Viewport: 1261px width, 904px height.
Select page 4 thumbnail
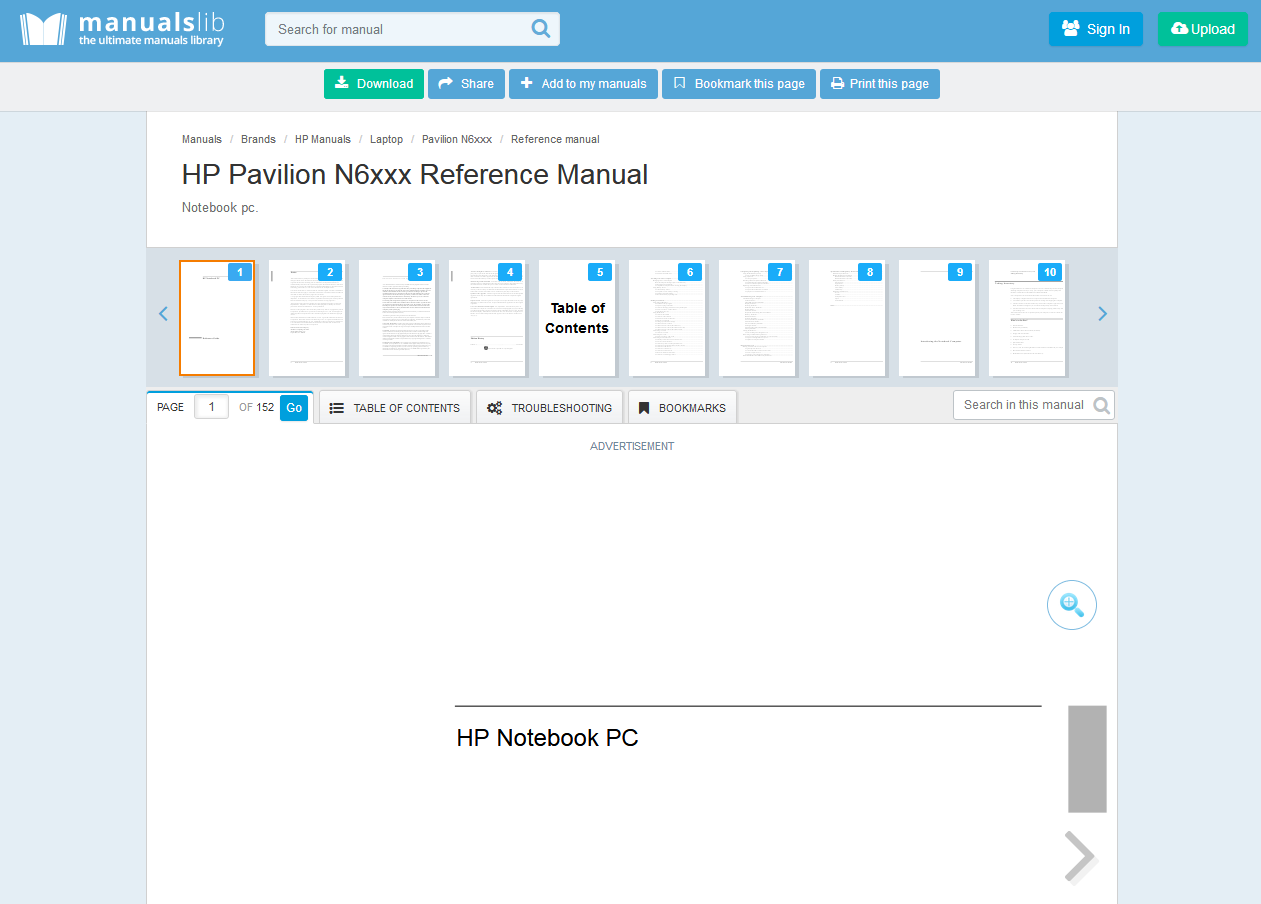pyautogui.click(x=487, y=318)
